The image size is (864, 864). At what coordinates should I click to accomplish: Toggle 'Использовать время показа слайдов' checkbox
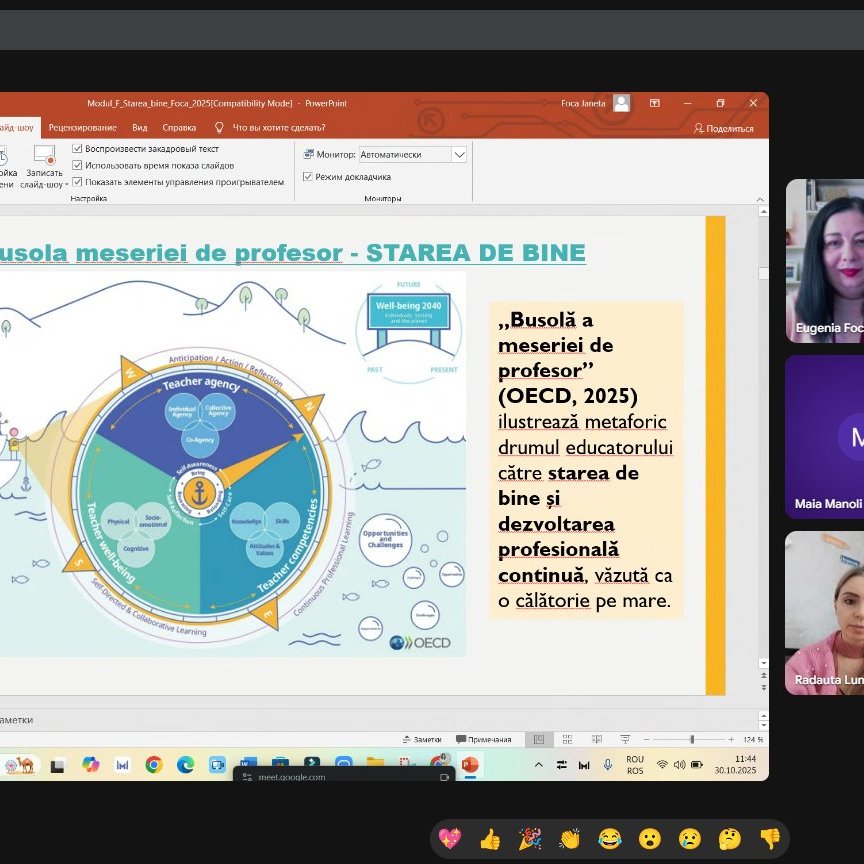click(78, 165)
